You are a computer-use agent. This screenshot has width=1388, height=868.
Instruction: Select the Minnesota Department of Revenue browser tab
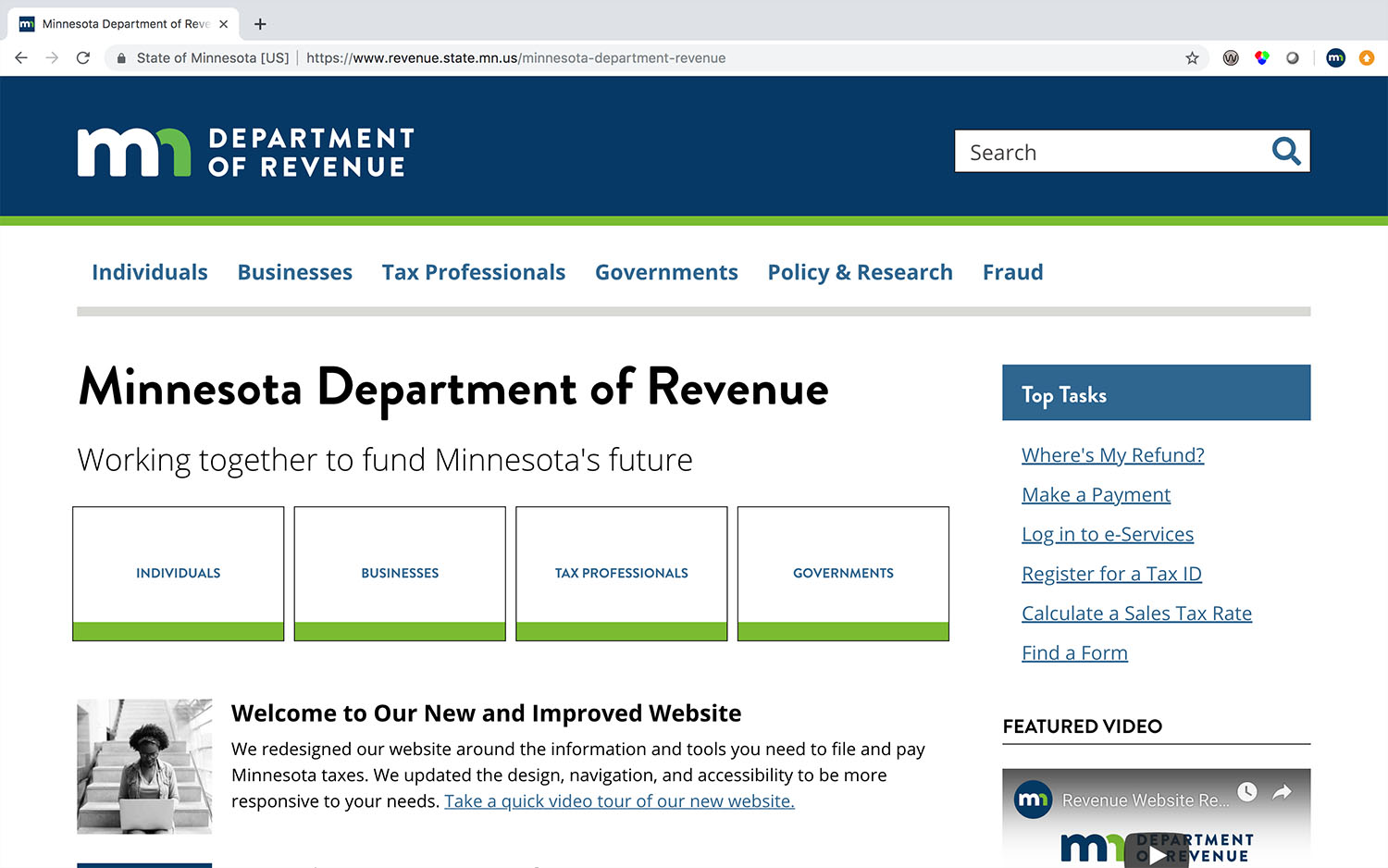click(123, 24)
